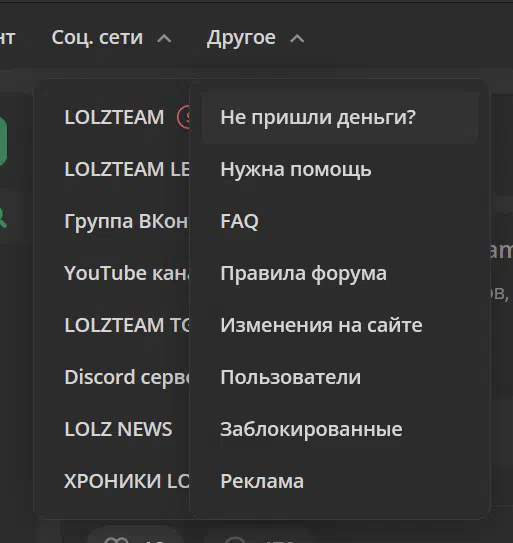Select Не пришли деньги? menu item
The height and width of the screenshot is (543, 513).
point(340,117)
